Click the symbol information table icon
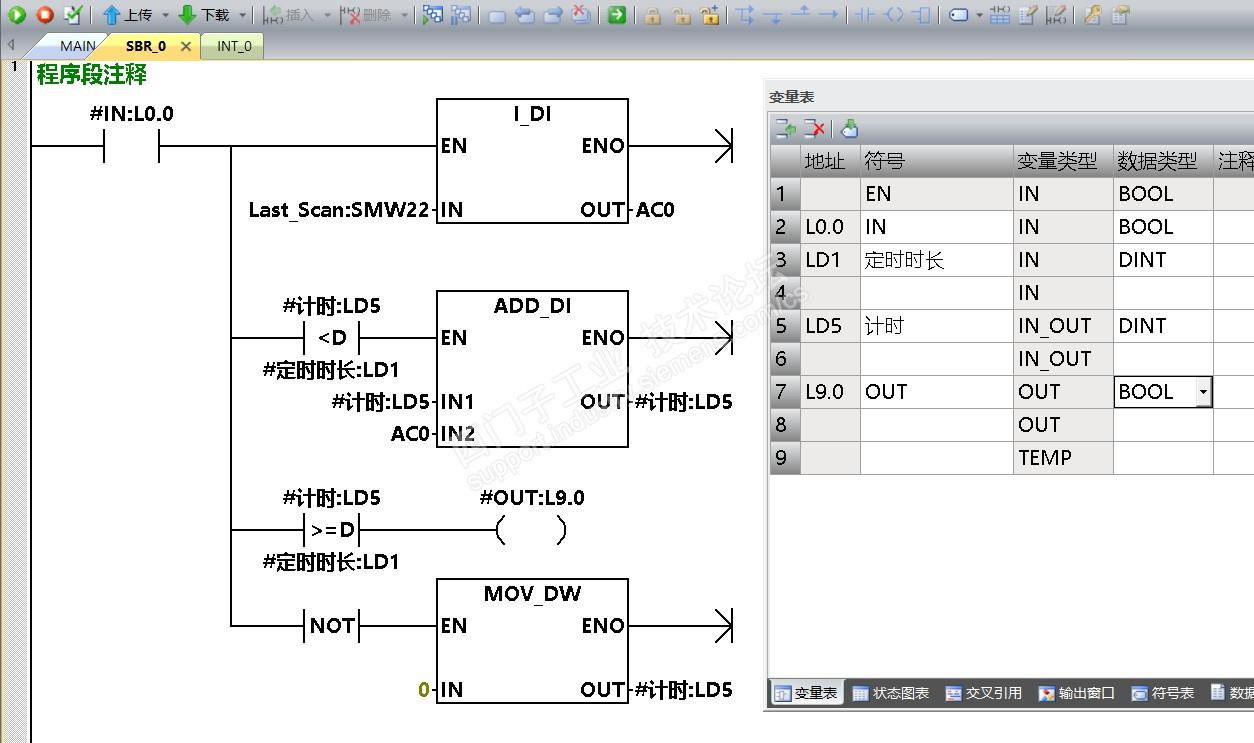The width and height of the screenshot is (1254, 743). (999, 15)
